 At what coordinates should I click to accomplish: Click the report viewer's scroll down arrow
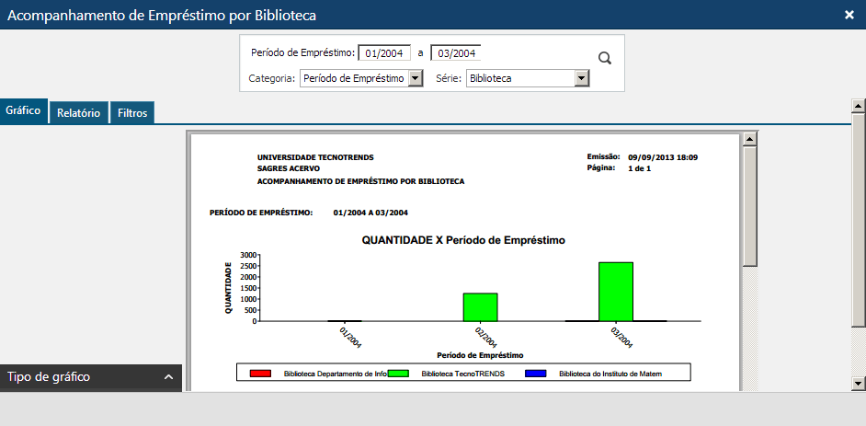pyautogui.click(x=749, y=382)
